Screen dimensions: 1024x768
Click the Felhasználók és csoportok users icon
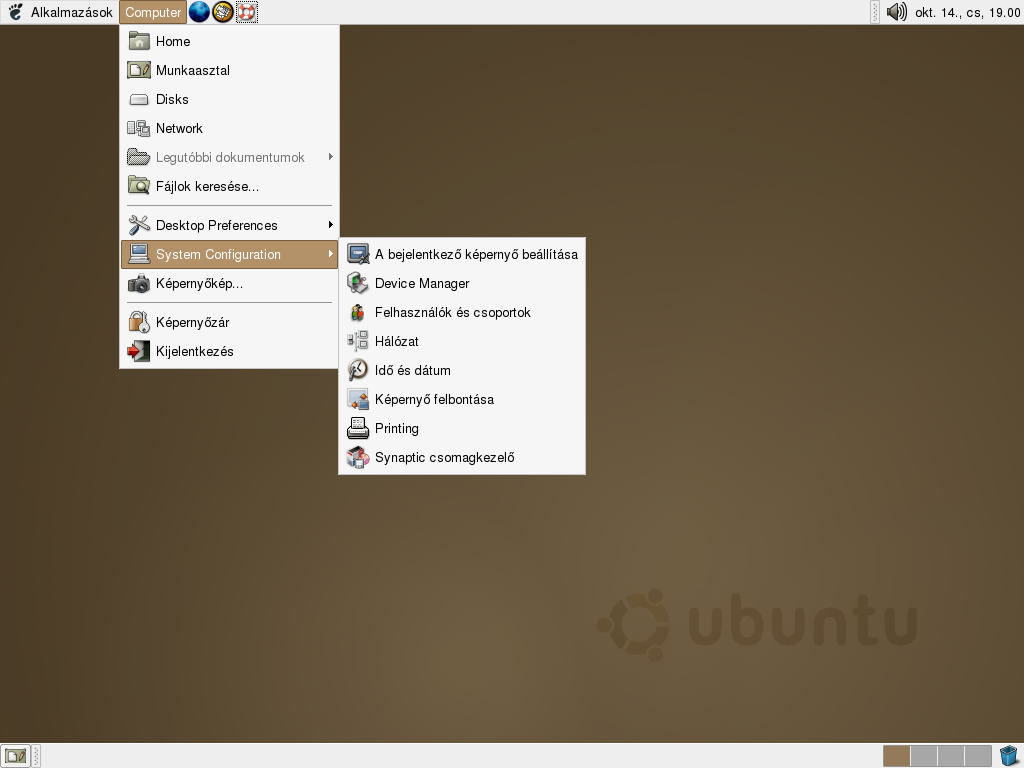[x=358, y=312]
